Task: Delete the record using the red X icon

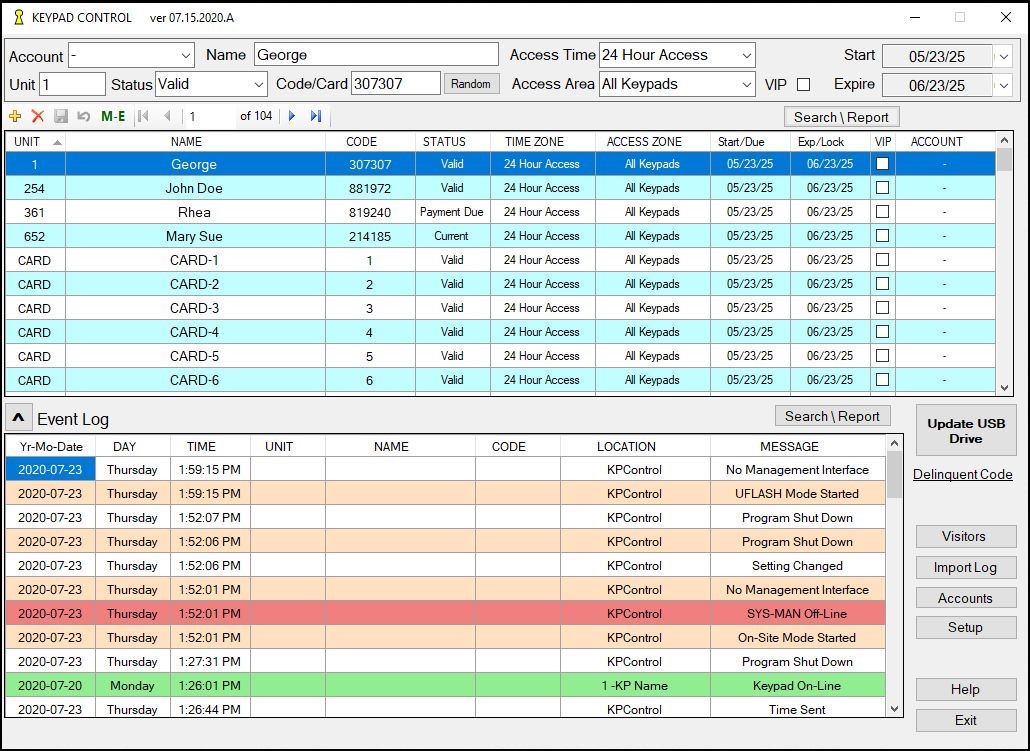Action: pyautogui.click(x=37, y=116)
